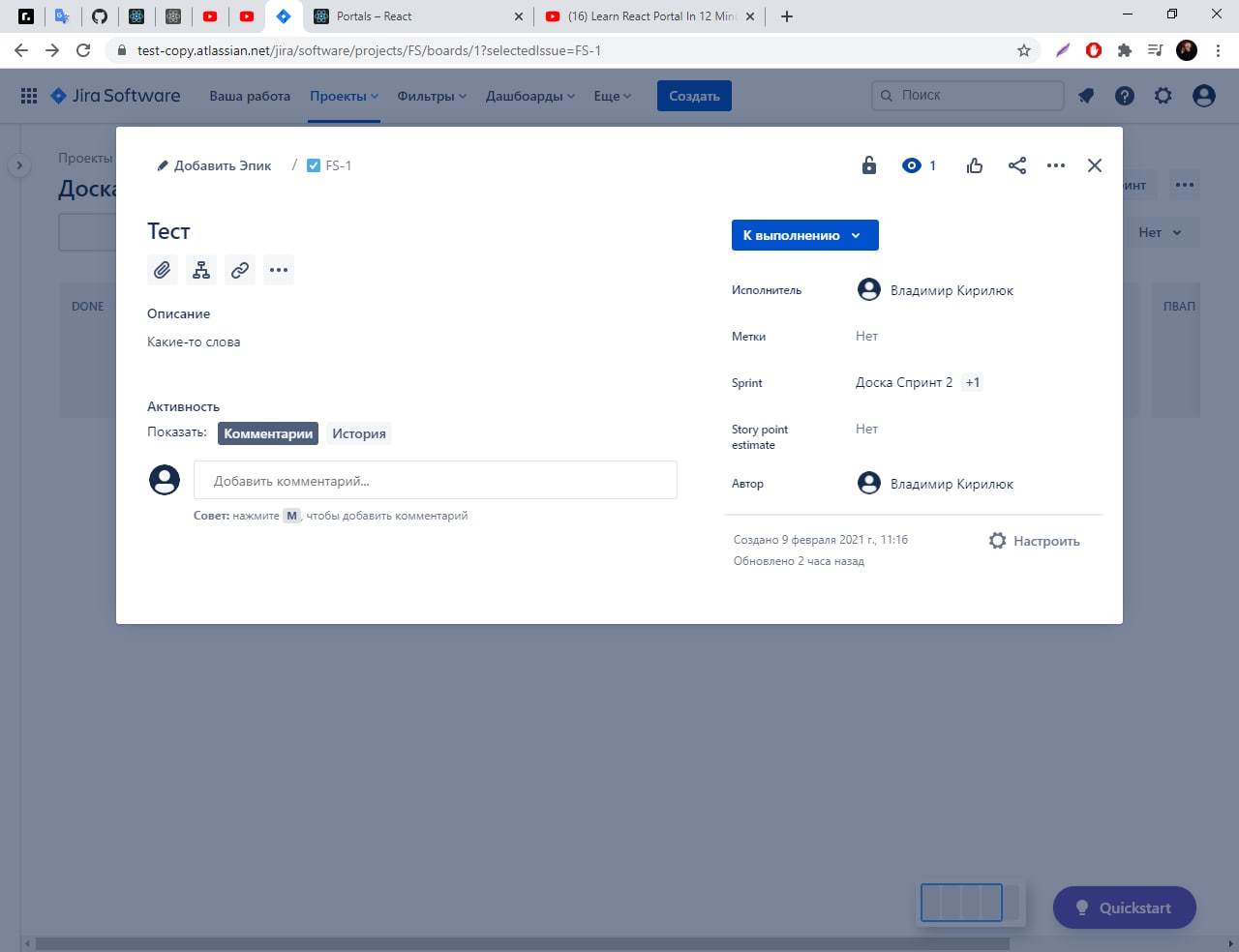Toggle watching with the eye icon
The image size is (1239, 952).
pyautogui.click(x=911, y=165)
